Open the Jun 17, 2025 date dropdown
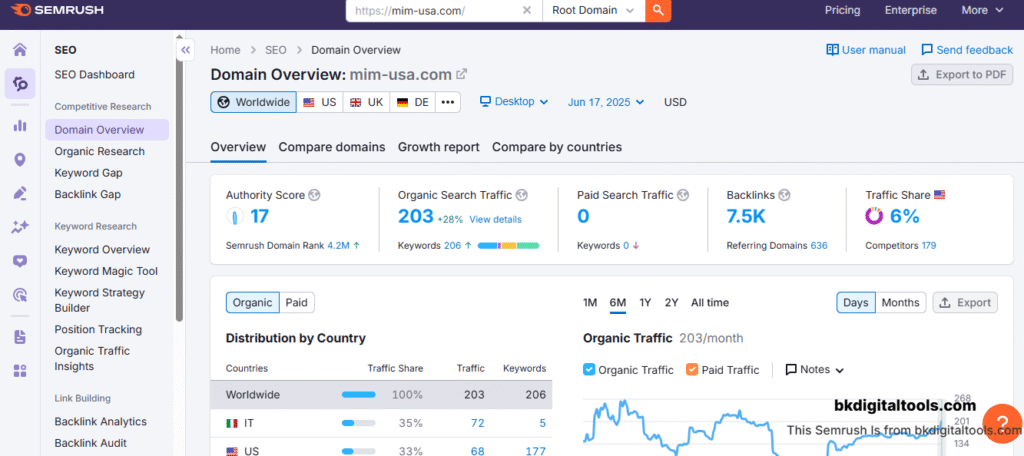This screenshot has width=1024, height=456. (x=606, y=102)
